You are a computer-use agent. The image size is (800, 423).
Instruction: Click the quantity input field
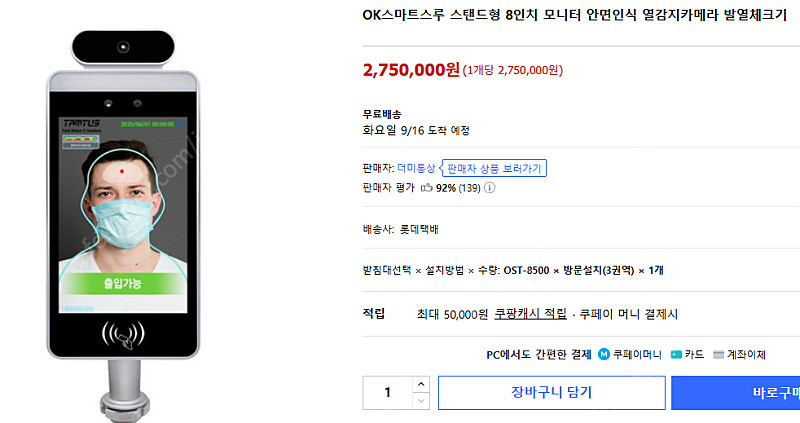point(387,392)
